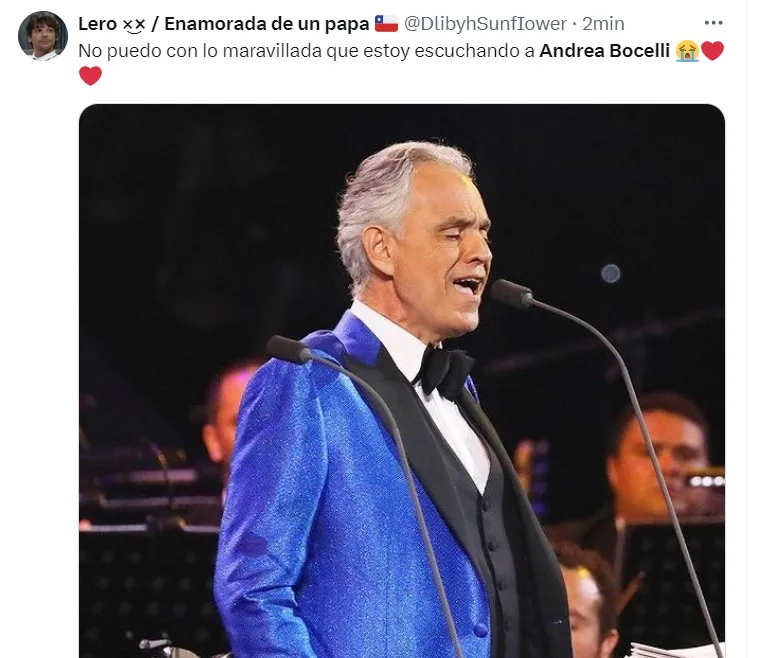This screenshot has width=768, height=658.
Task: Click the red heart emoji after crying emoji
Action: click(x=712, y=51)
